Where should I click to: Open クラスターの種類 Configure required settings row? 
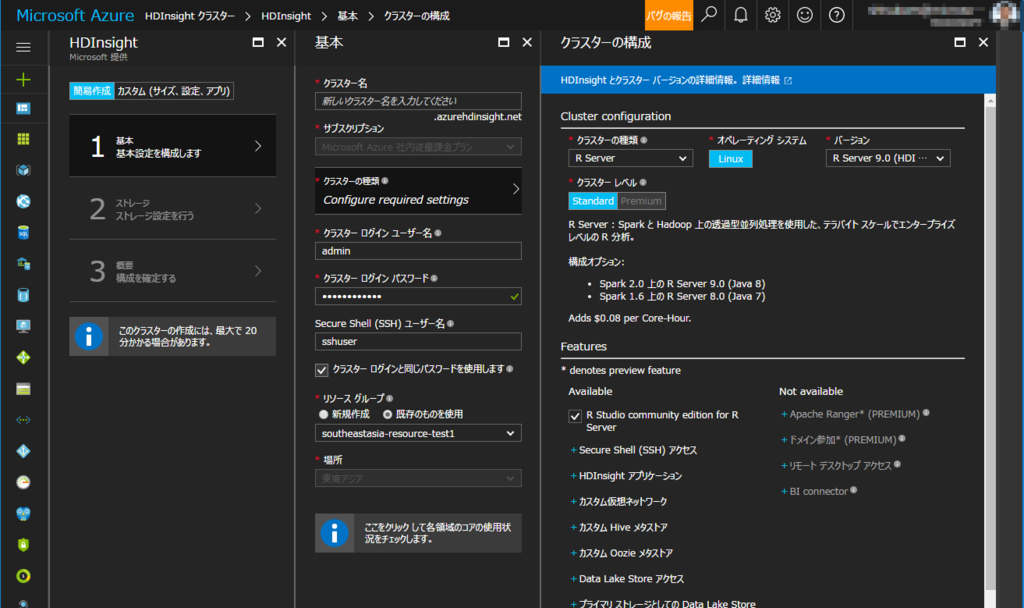(418, 191)
